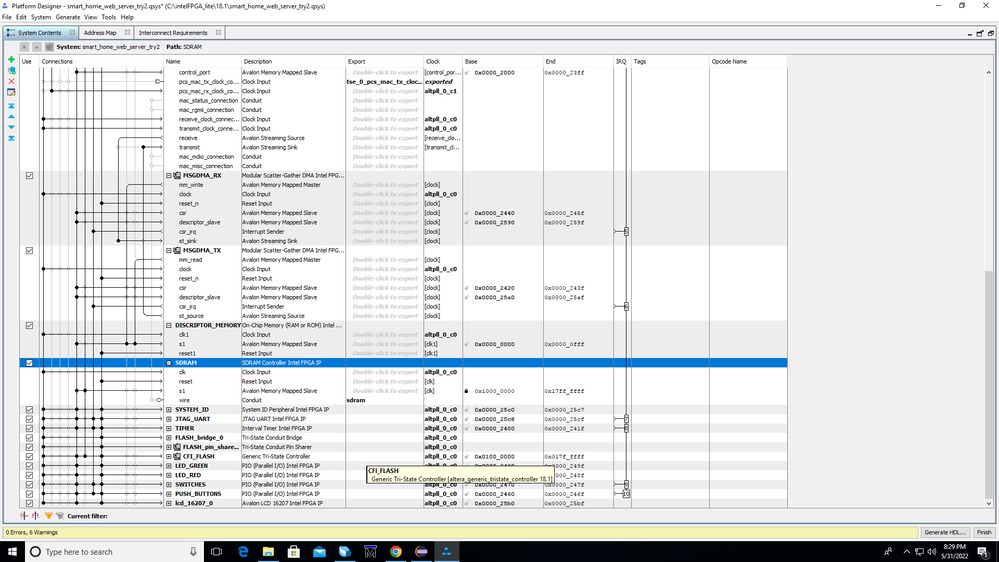This screenshot has height=562, width=999.
Task: Toggle the Use checkbox for SYSTEM_ID
Action: click(29, 410)
